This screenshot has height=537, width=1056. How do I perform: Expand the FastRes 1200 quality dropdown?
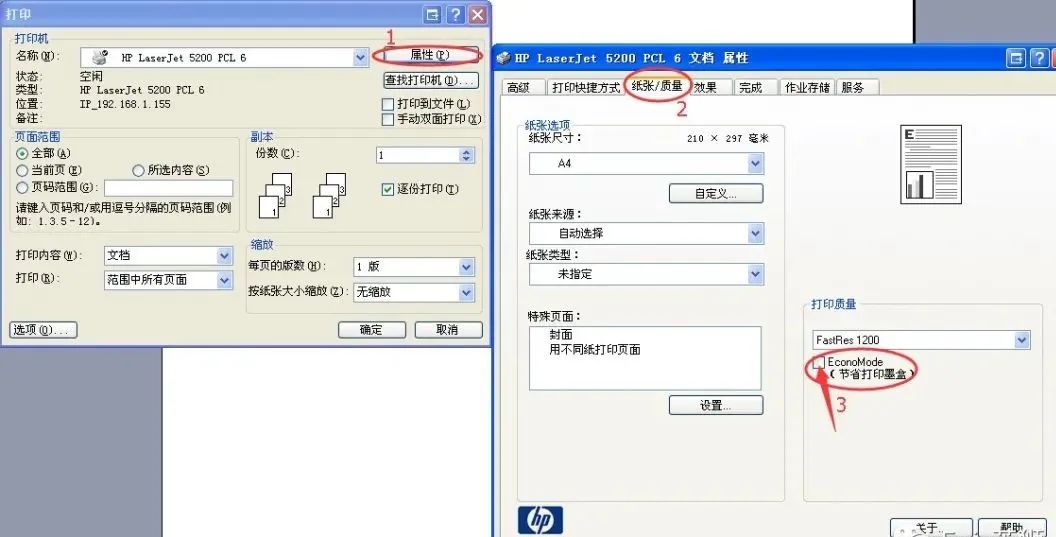point(921,340)
